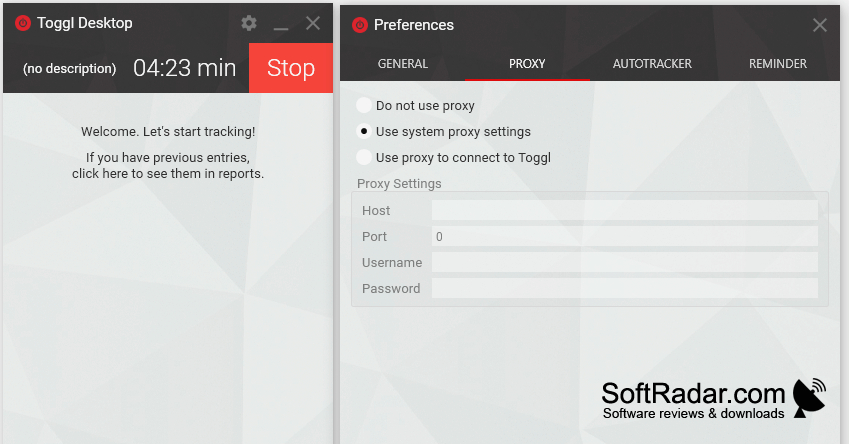Screen dimensions: 849x444
Task: Stop the running timer
Action: [291, 68]
